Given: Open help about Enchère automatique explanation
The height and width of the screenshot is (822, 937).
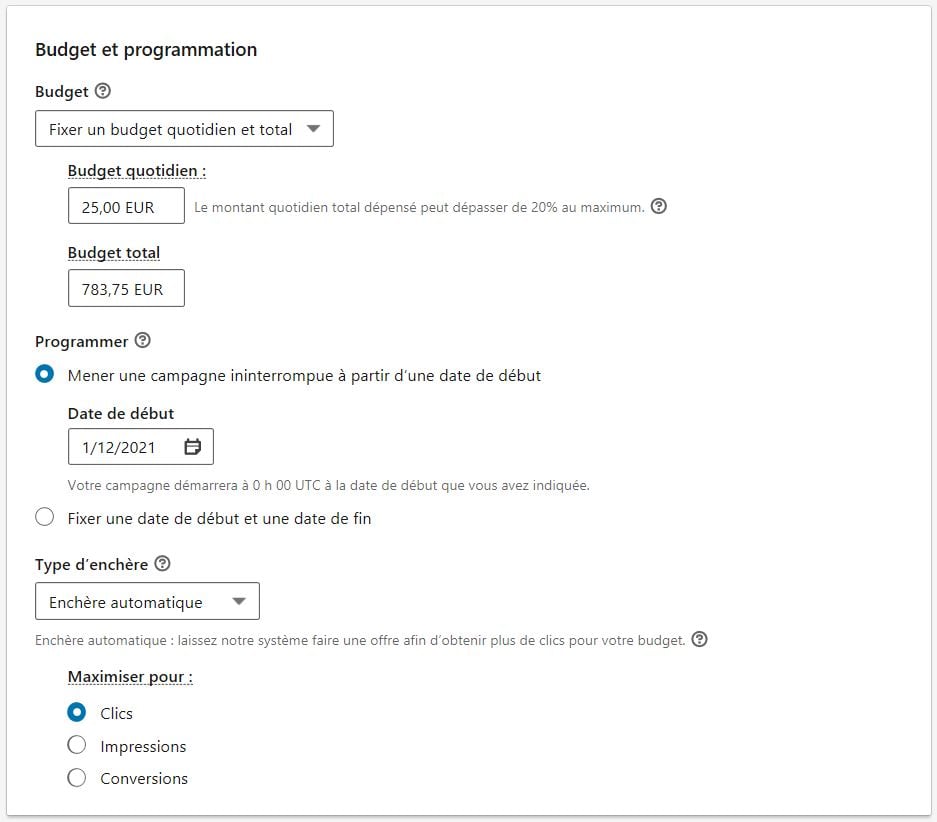Looking at the screenshot, I should (x=701, y=639).
